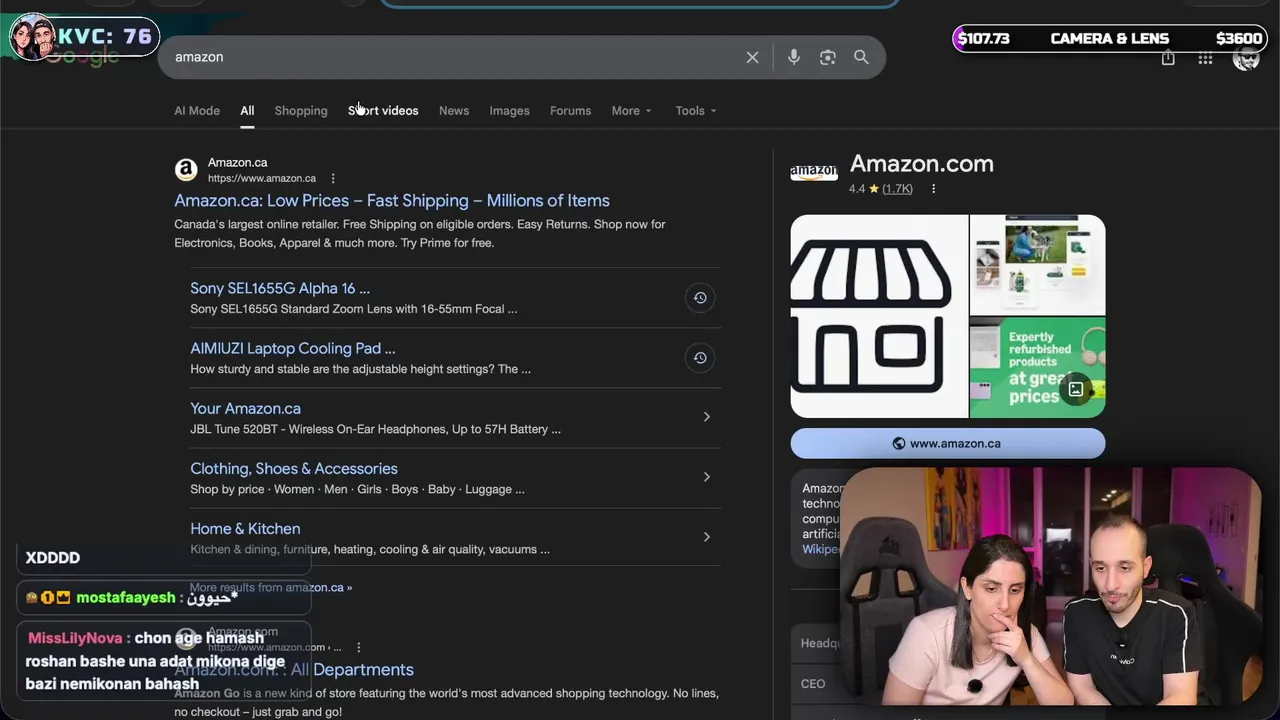Click the Expertly refurbished products thumbnail
1280x720 pixels.
(x=1038, y=368)
